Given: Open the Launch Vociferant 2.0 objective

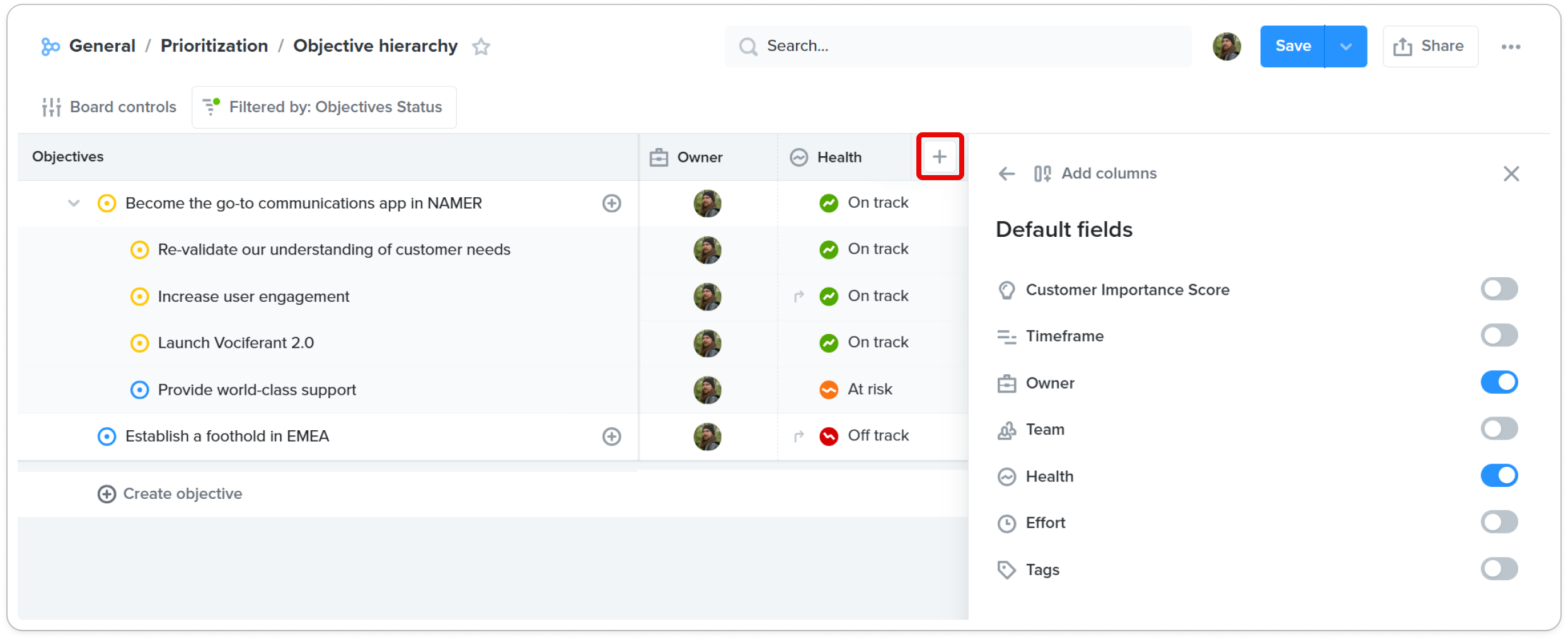Looking at the screenshot, I should coord(236,343).
